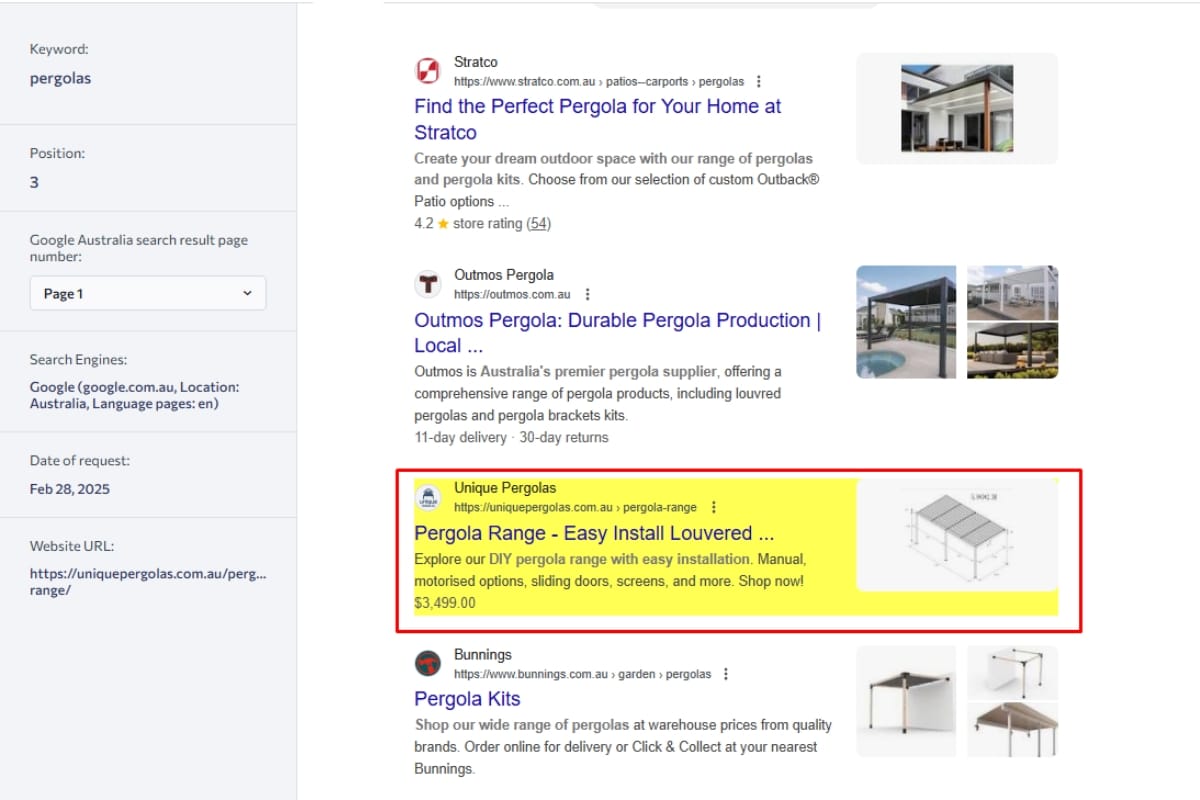The width and height of the screenshot is (1200, 800).
Task: Open three-dot menu beside Stratco URL
Action: coord(759,82)
